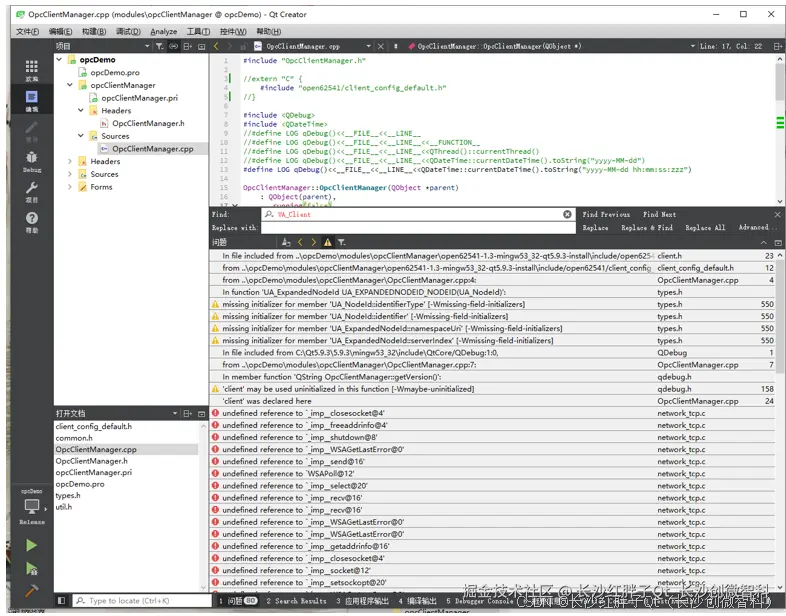Image resolution: width=786 pixels, height=616 pixels.
Task: Click the Replace button
Action: coord(595,228)
